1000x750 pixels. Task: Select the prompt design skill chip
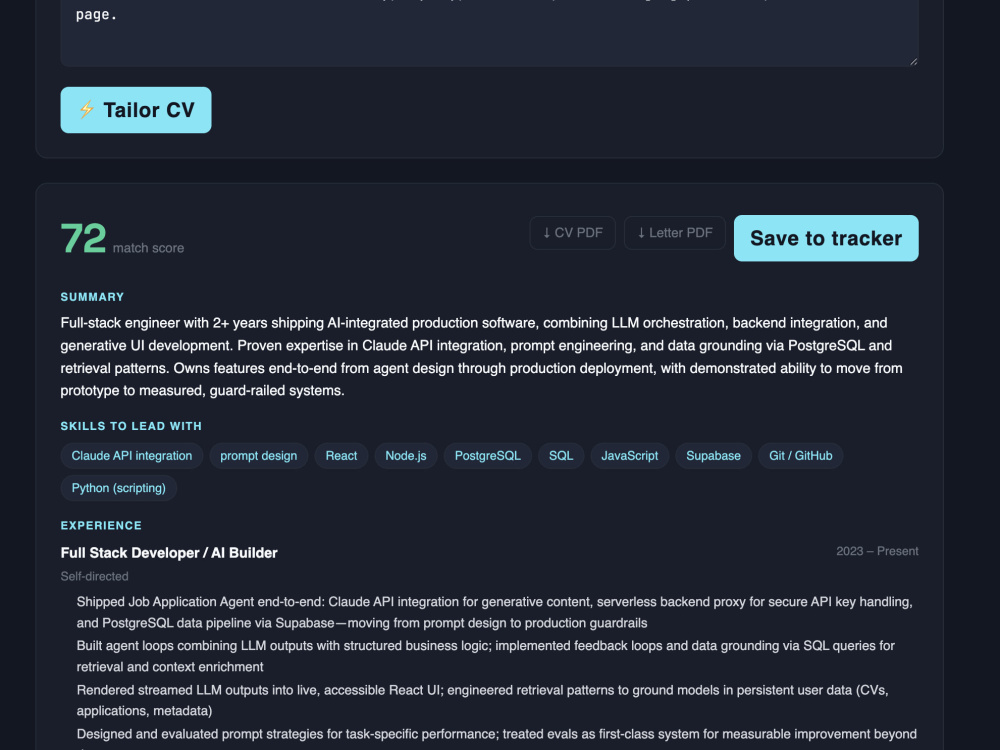click(258, 456)
